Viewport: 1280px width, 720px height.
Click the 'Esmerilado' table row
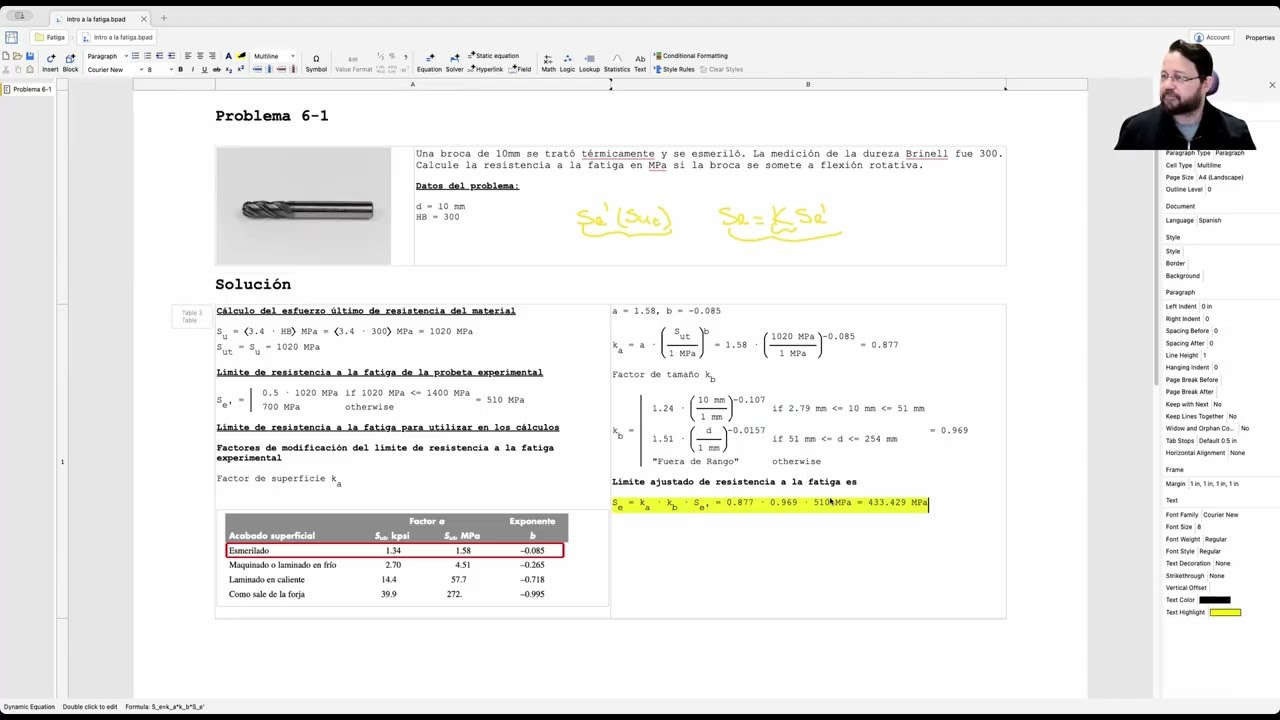pyautogui.click(x=395, y=550)
